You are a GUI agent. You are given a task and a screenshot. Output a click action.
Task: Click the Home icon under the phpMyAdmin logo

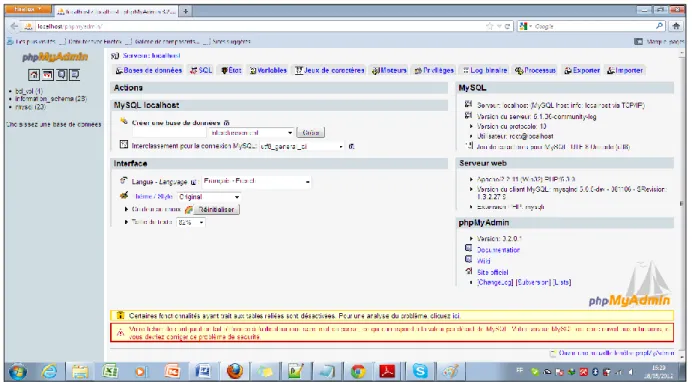[x=34, y=75]
